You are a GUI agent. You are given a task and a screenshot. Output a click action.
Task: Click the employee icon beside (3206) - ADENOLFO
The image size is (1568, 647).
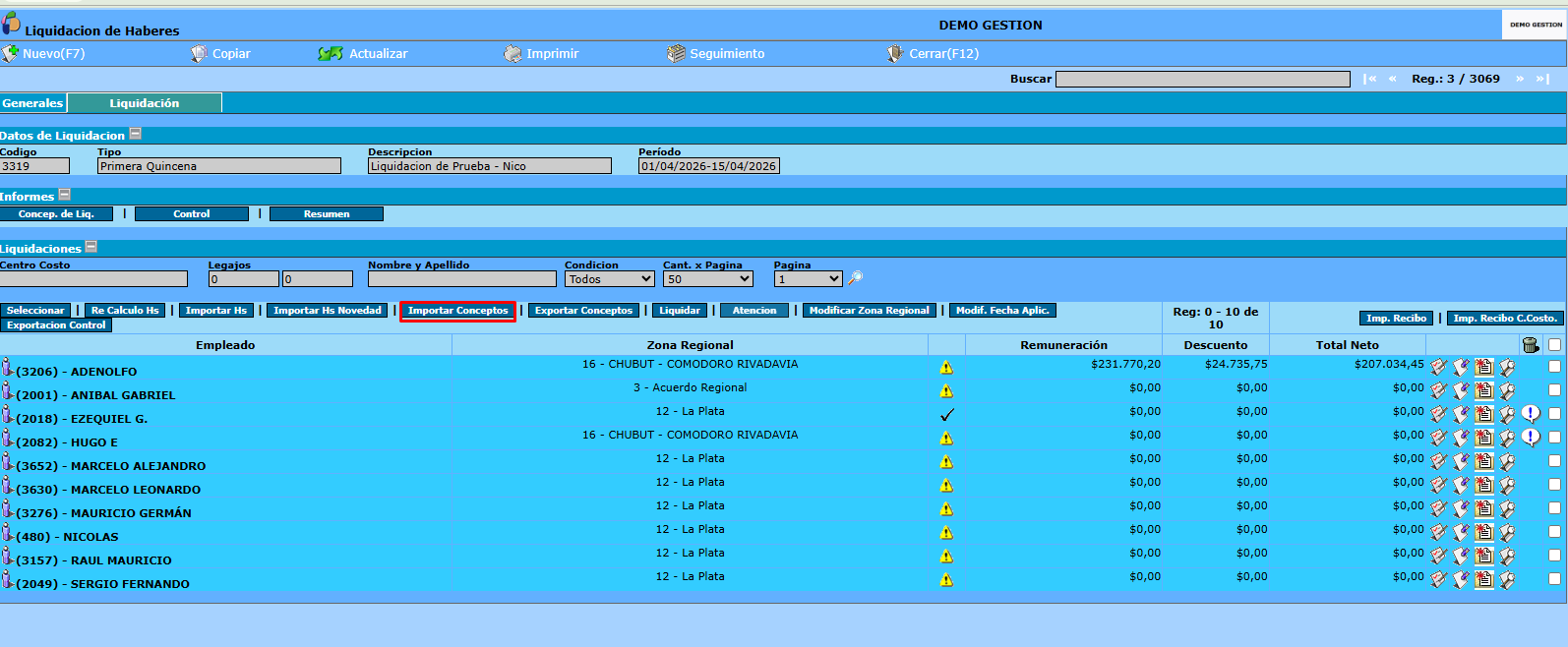(7, 367)
